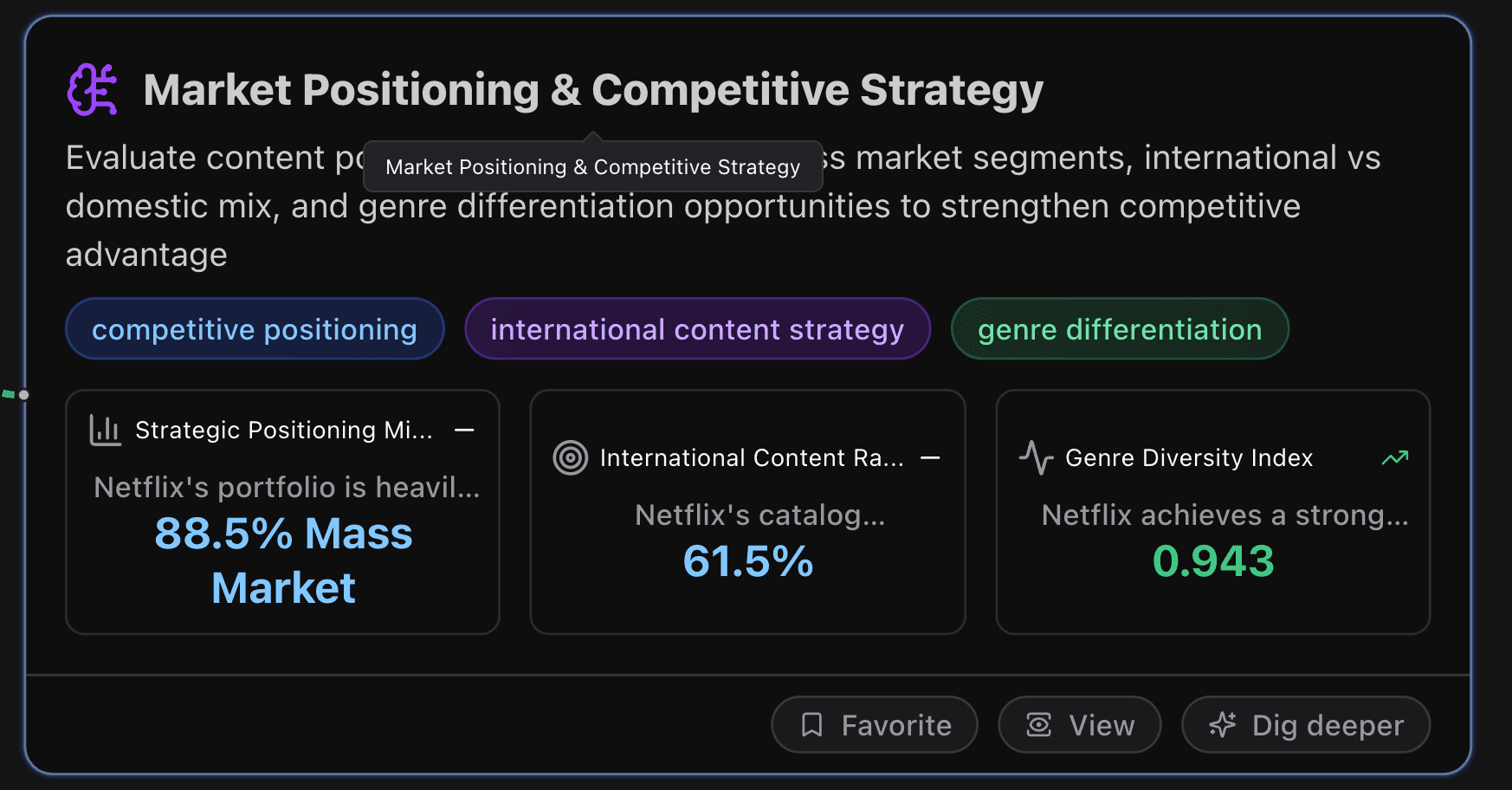Toggle the international content strategy tag

pos(697,329)
